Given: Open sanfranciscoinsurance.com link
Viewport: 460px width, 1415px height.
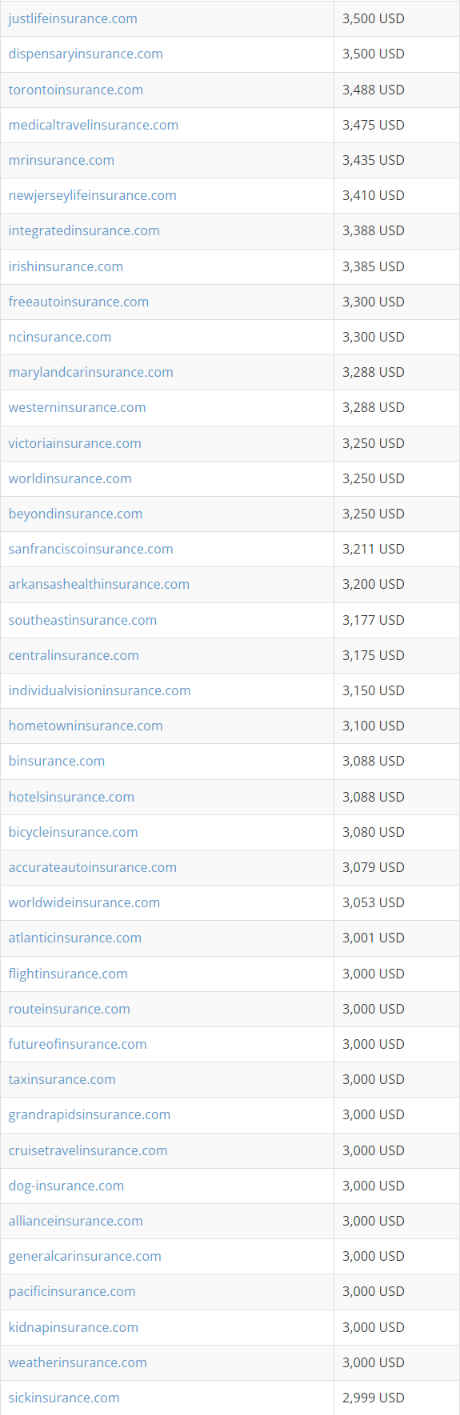Looking at the screenshot, I should [91, 549].
